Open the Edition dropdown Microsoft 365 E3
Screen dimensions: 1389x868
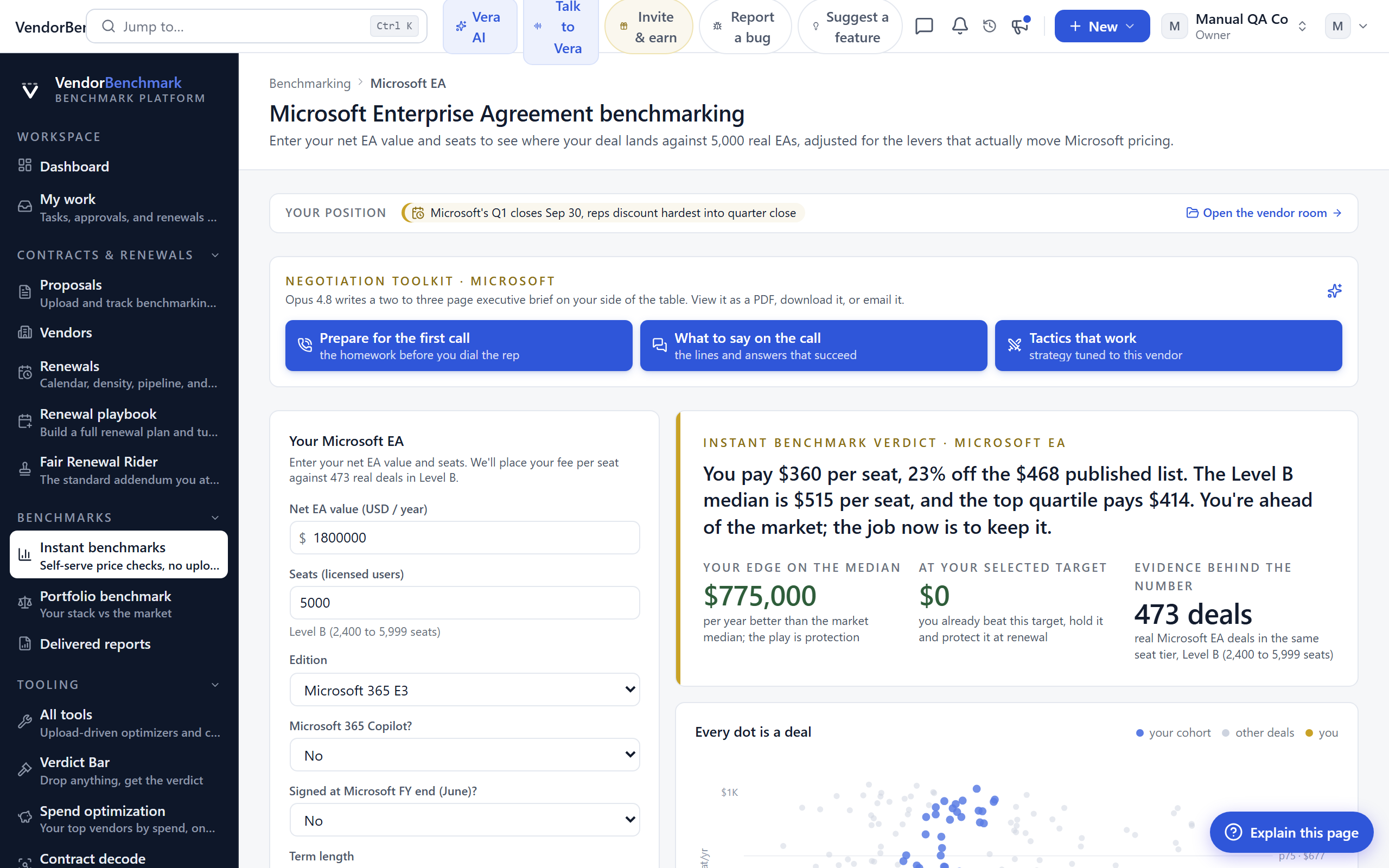(464, 690)
